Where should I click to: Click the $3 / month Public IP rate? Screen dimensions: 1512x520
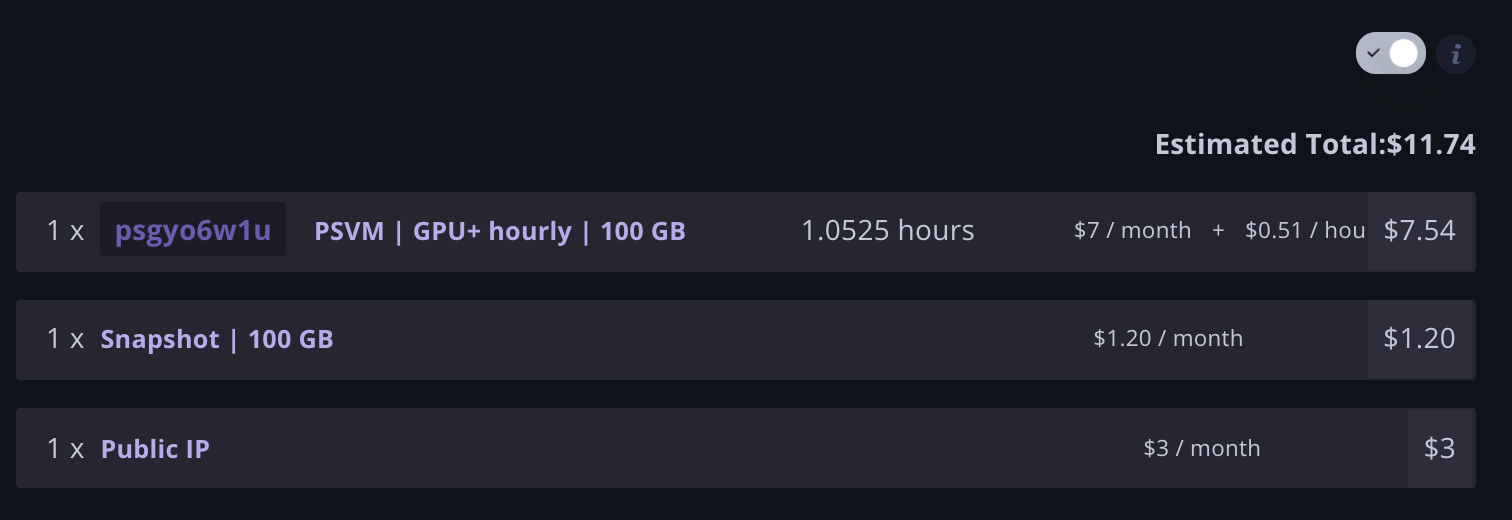coord(1202,448)
